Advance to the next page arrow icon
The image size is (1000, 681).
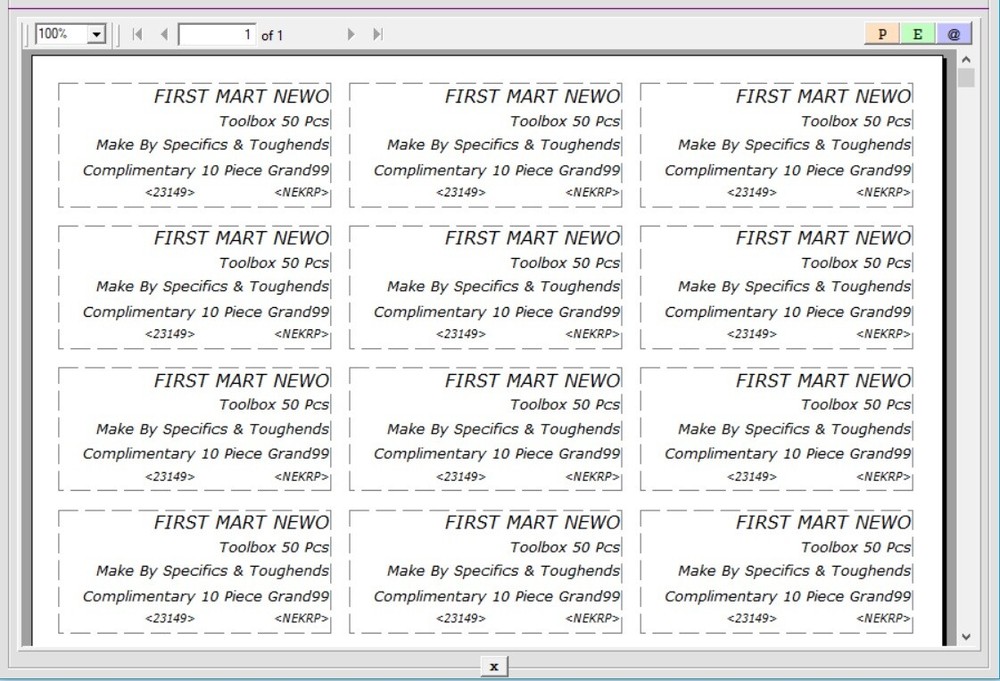pos(350,33)
